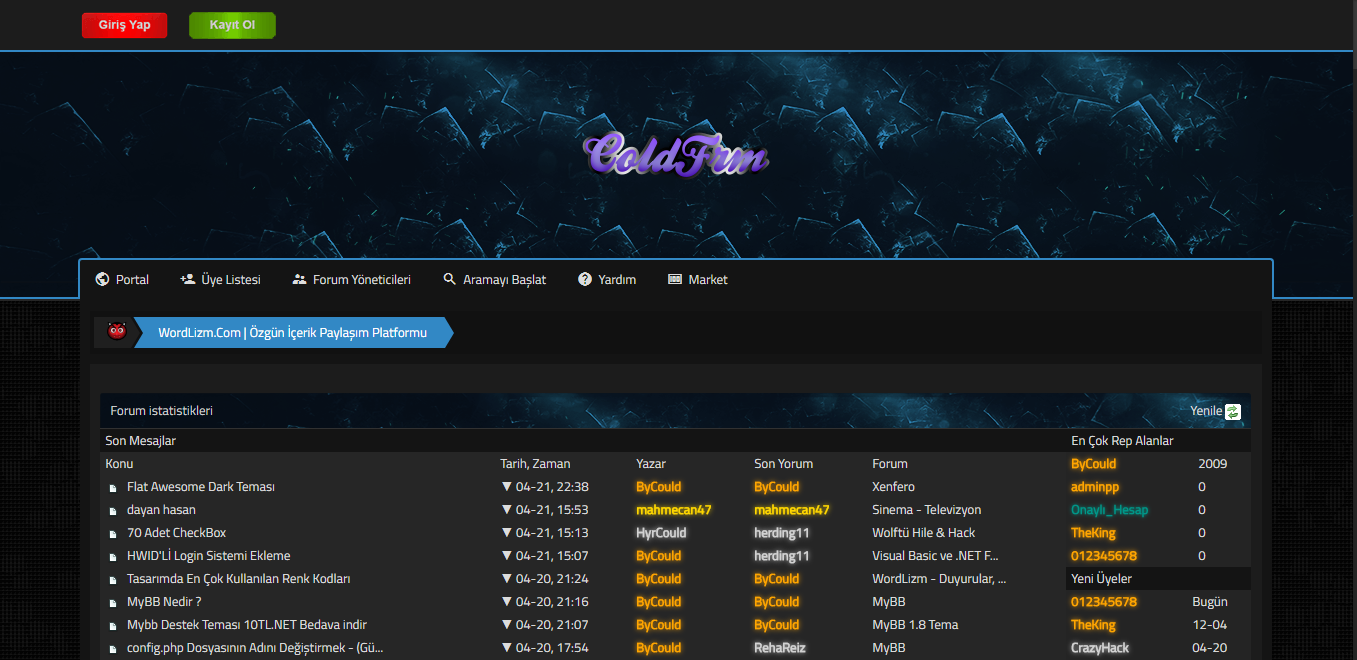Click document icon beside Flat Awesome Dark Teması
The width and height of the screenshot is (1357, 660).
tap(113, 488)
